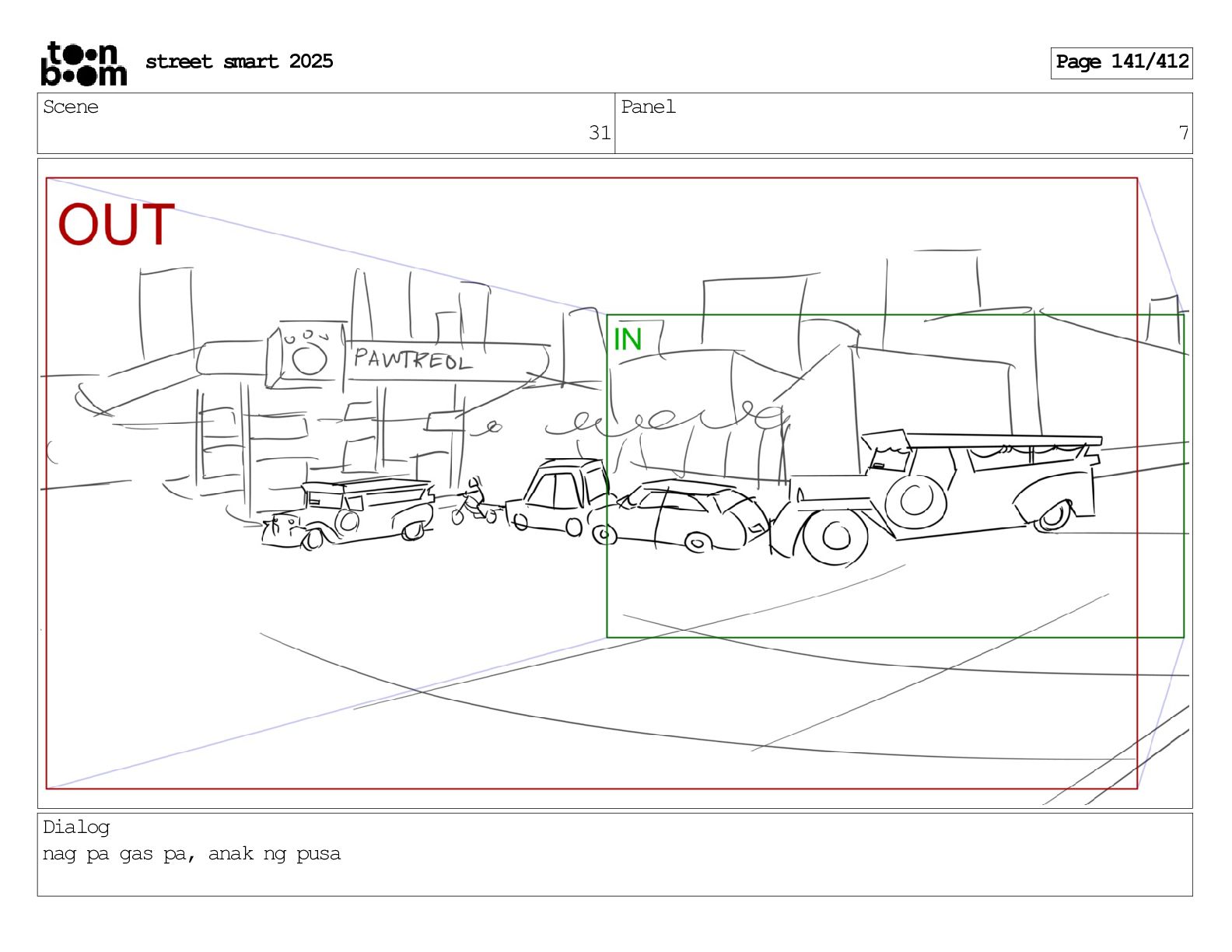Select the "Dialog" section label

point(76,828)
